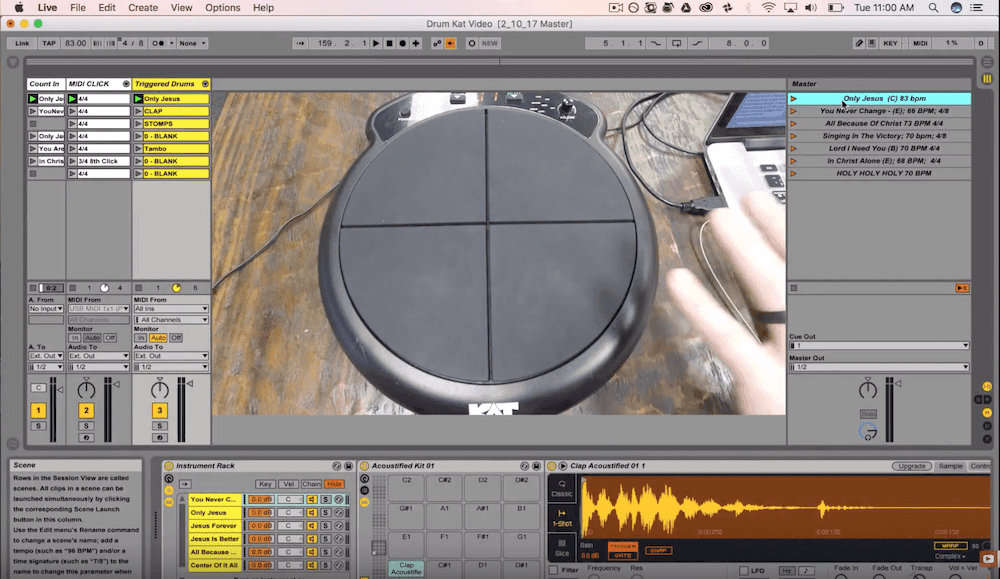1000x579 pixels.
Task: Click the Session Record circle button
Action: click(x=472, y=43)
